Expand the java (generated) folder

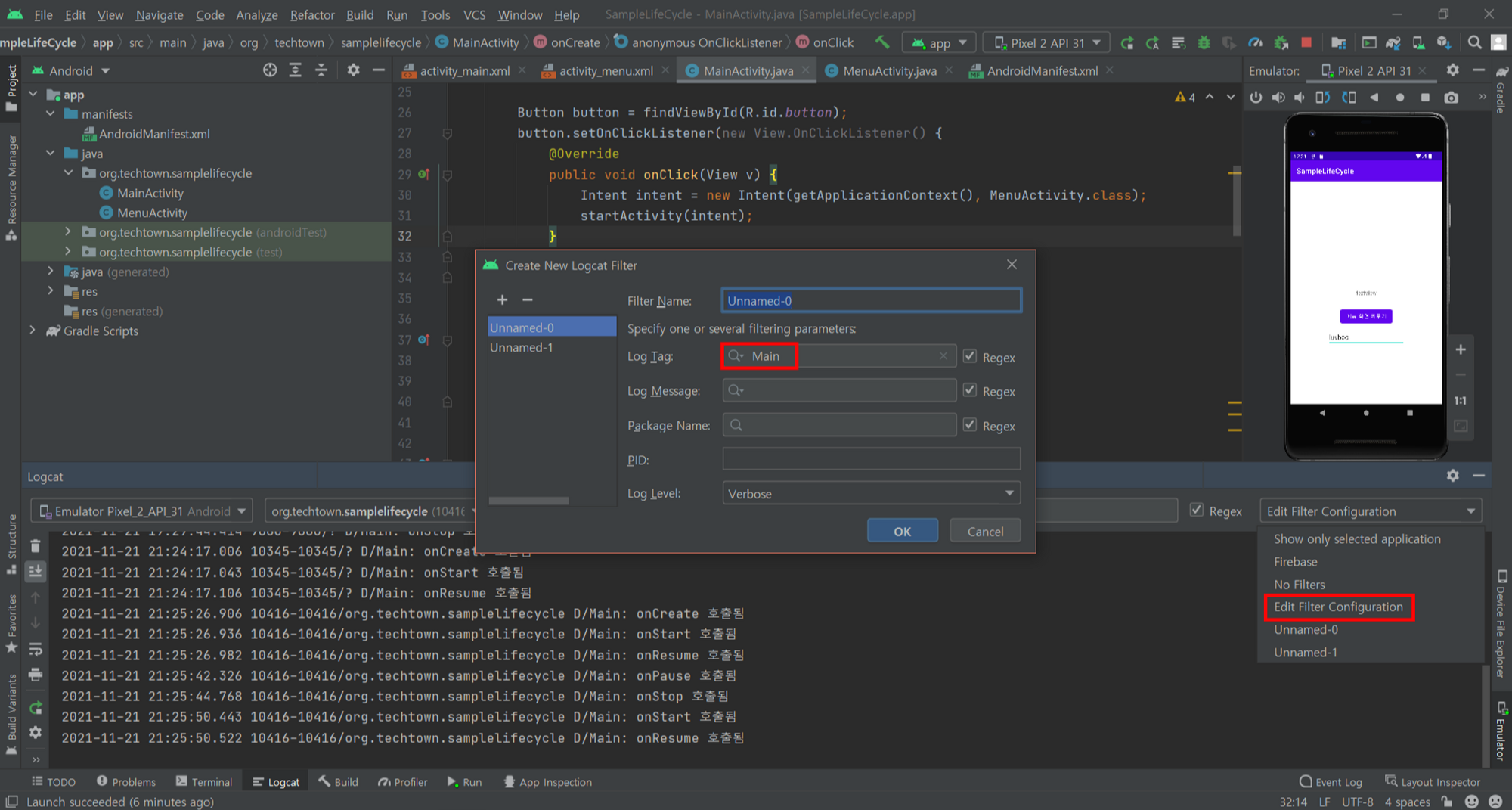[x=51, y=272]
